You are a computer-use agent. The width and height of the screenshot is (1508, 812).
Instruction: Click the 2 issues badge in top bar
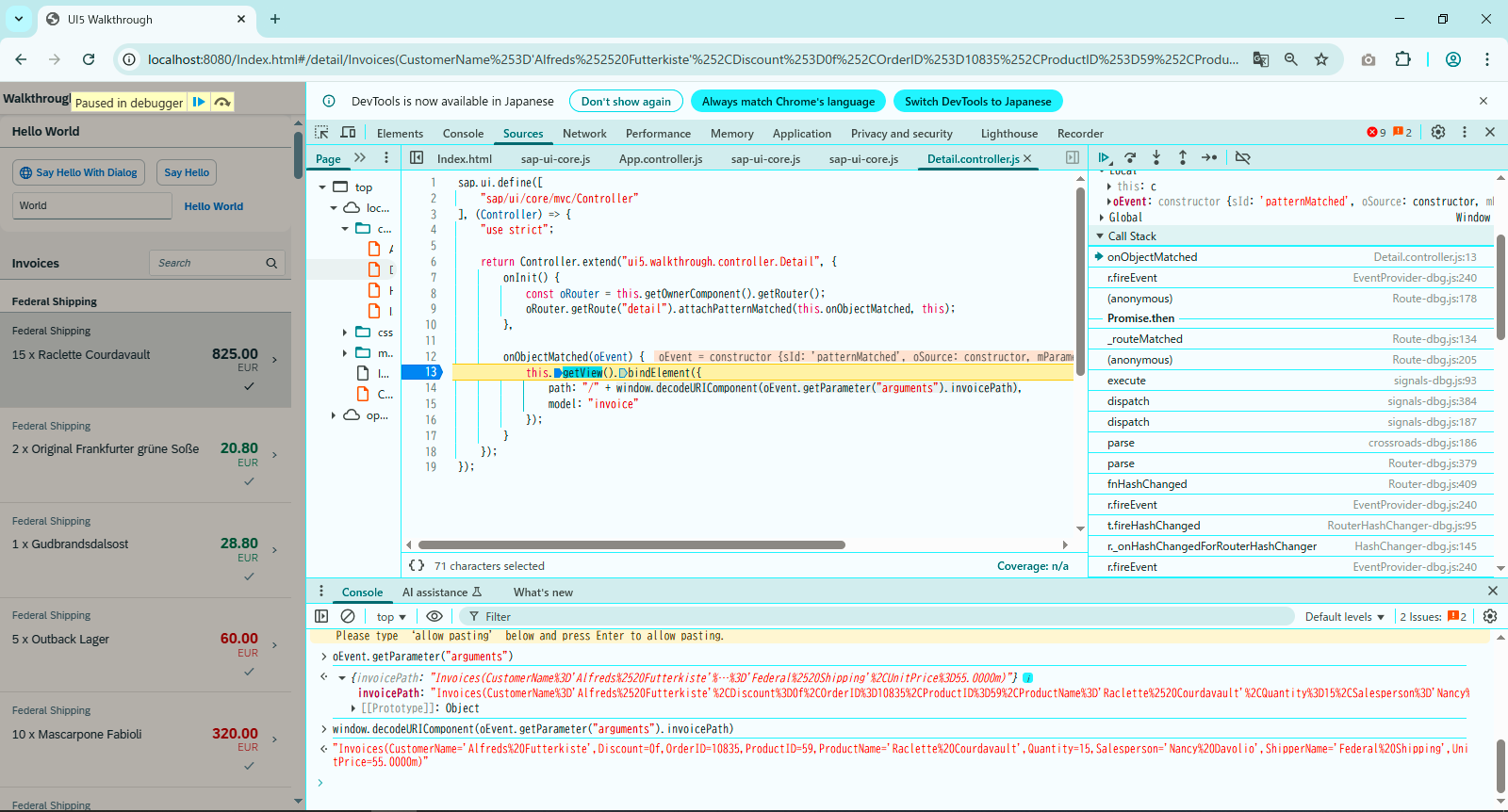tap(1402, 133)
